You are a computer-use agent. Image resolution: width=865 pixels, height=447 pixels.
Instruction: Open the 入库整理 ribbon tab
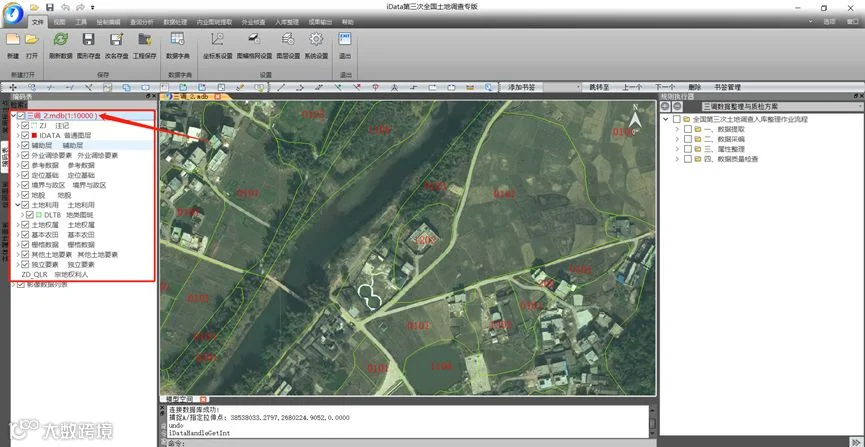(286, 22)
